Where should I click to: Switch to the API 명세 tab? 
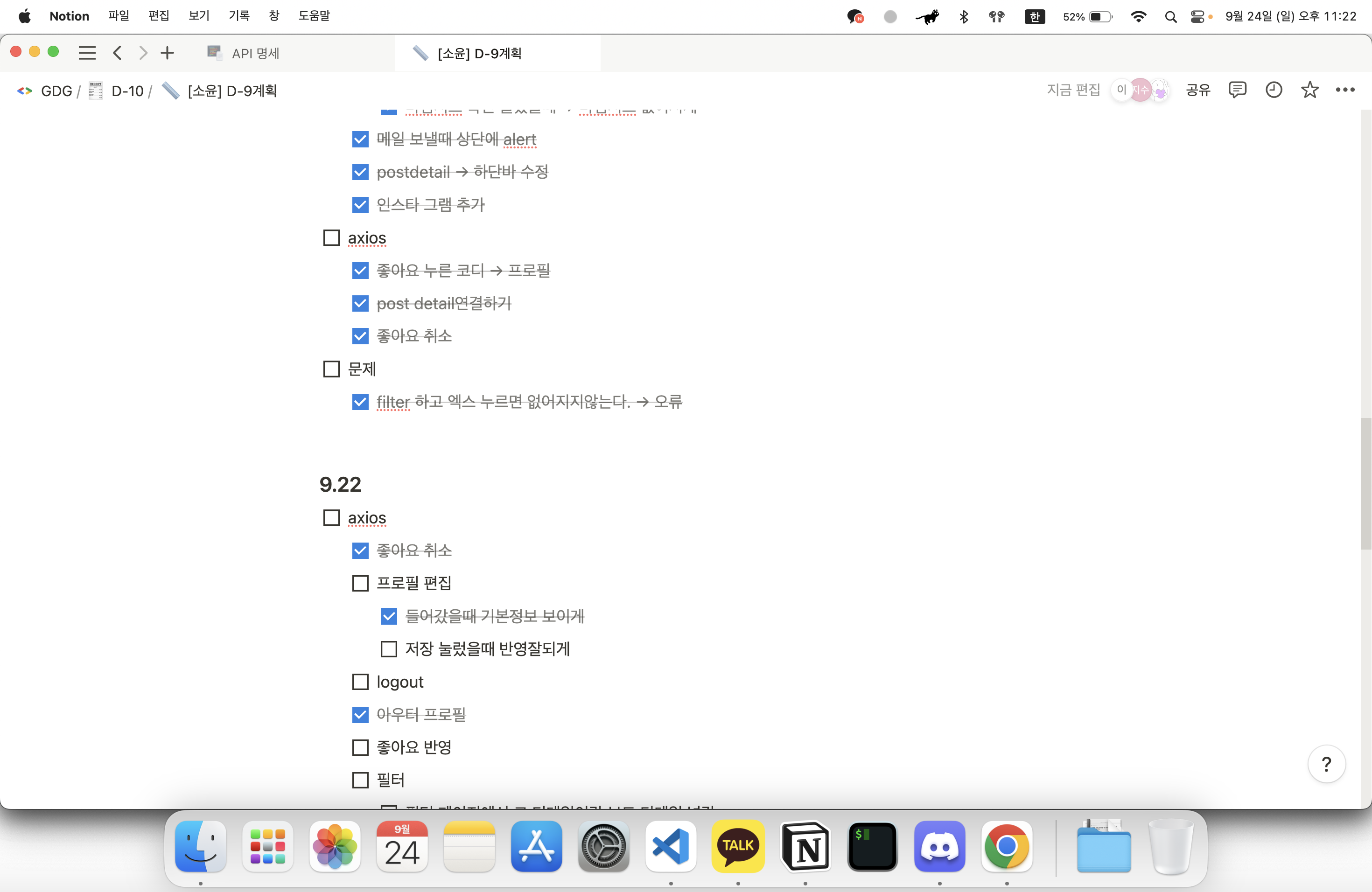pyautogui.click(x=255, y=54)
